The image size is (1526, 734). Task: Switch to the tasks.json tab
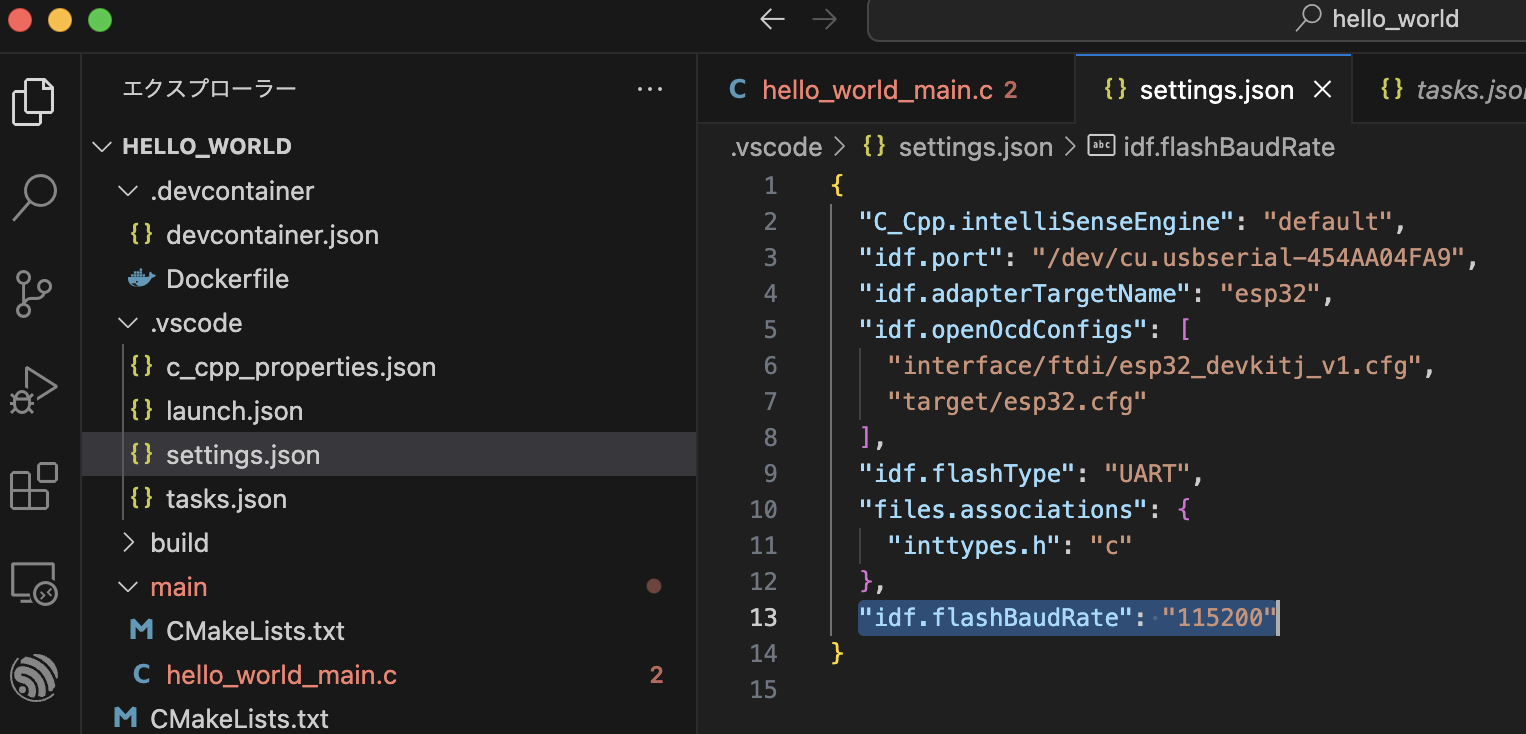[x=1469, y=89]
